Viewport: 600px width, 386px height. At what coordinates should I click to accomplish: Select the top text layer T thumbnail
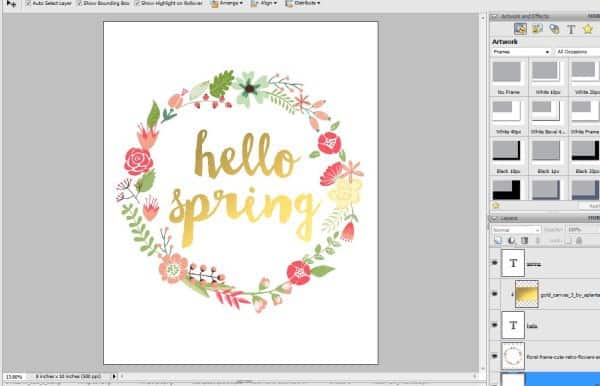click(x=513, y=263)
